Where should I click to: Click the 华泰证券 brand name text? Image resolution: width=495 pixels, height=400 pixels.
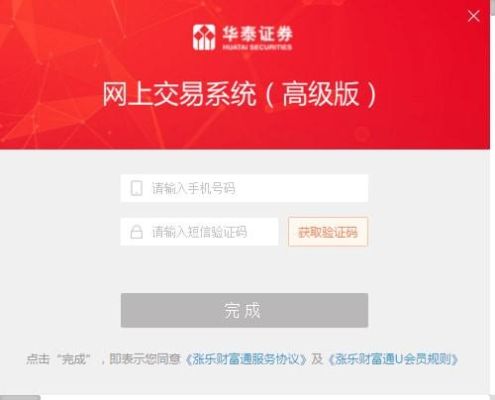tap(258, 33)
